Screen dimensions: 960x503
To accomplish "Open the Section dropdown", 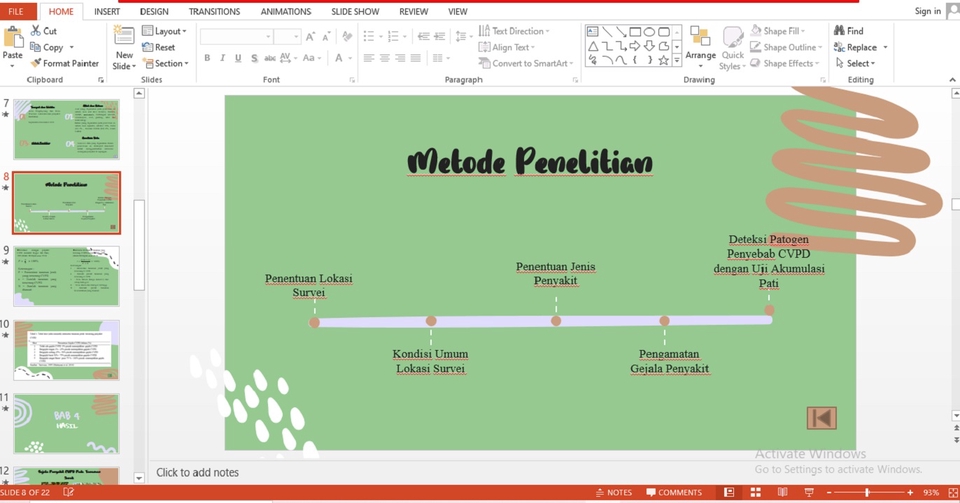I will click(x=165, y=63).
